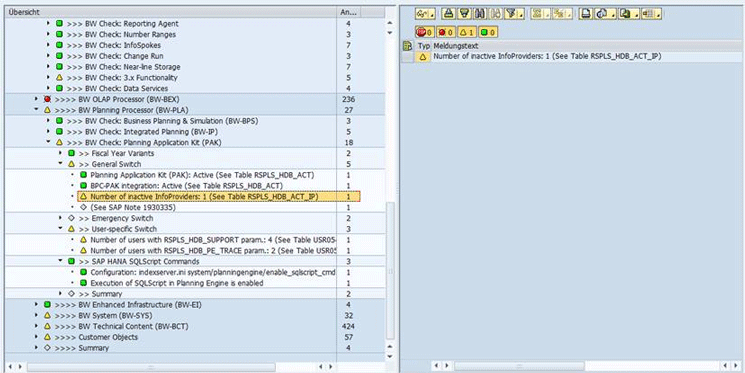Collapse SAP HANA SQLScript Commands node
This screenshot has height=373, width=745.
[x=60, y=261]
